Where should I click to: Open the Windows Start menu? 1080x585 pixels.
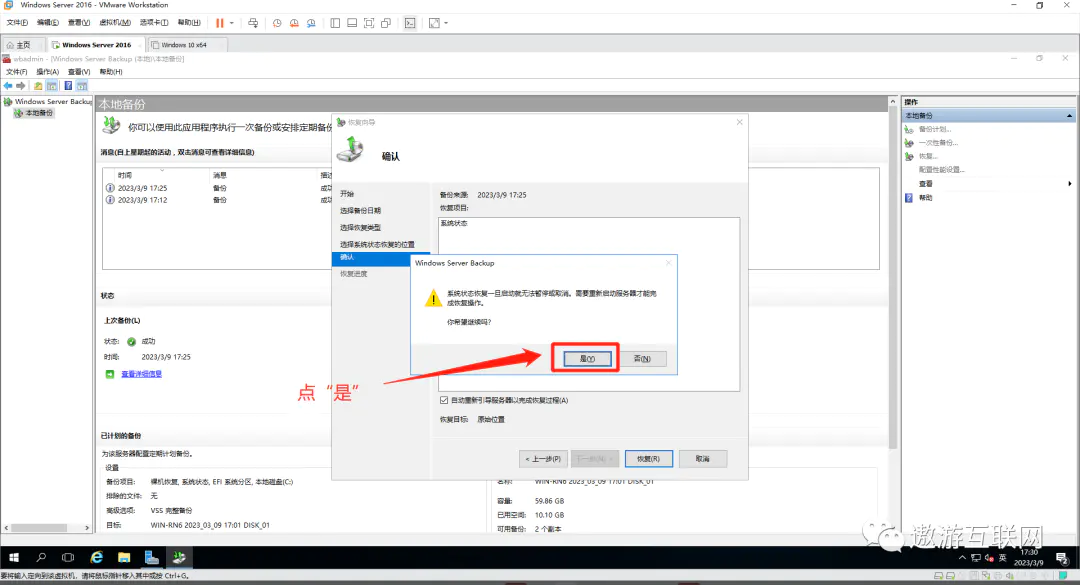14,557
